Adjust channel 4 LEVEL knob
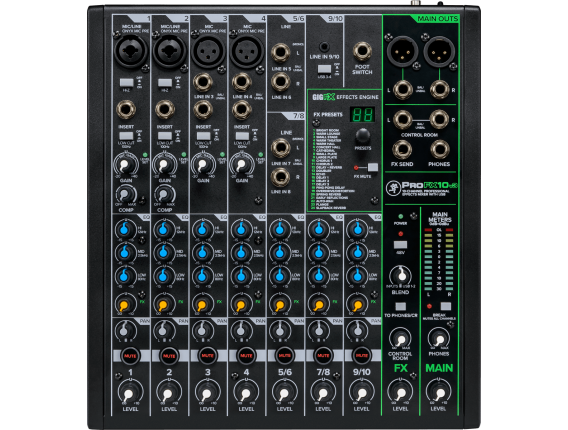This screenshot has width=568, height=430. (245, 392)
